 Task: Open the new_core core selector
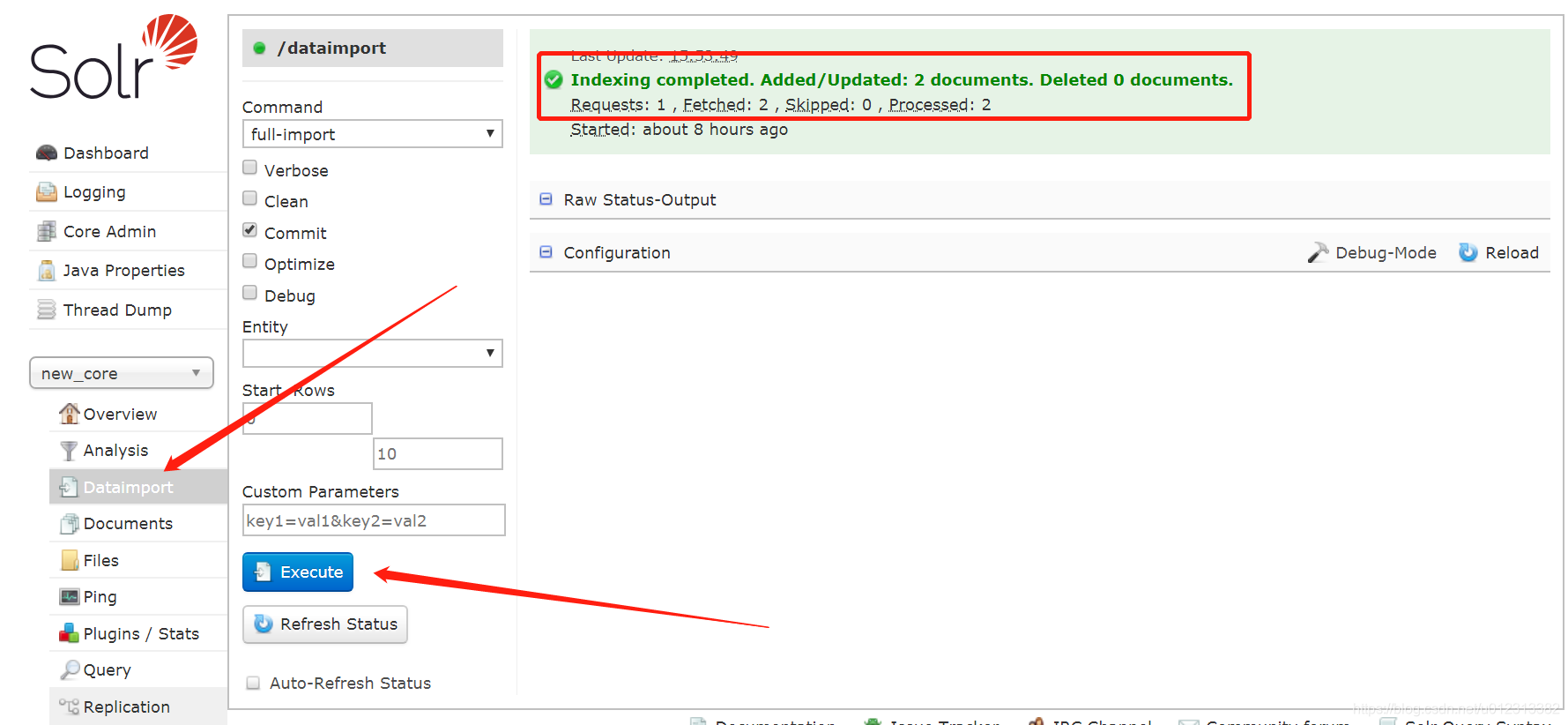click(x=122, y=373)
